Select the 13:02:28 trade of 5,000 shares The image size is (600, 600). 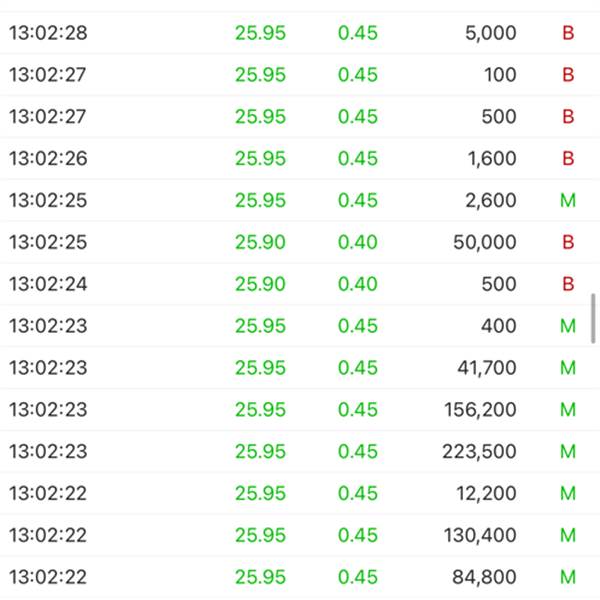[300, 33]
